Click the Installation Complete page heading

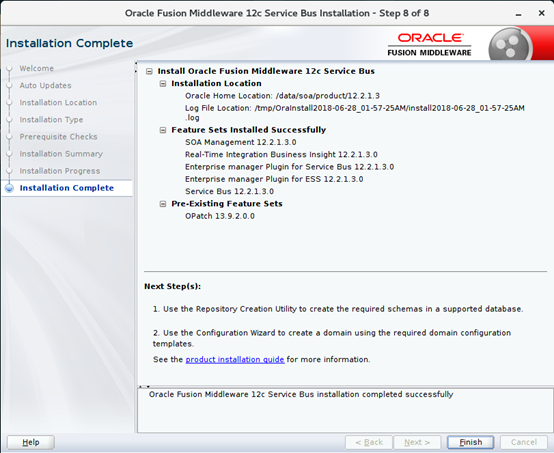click(x=70, y=43)
